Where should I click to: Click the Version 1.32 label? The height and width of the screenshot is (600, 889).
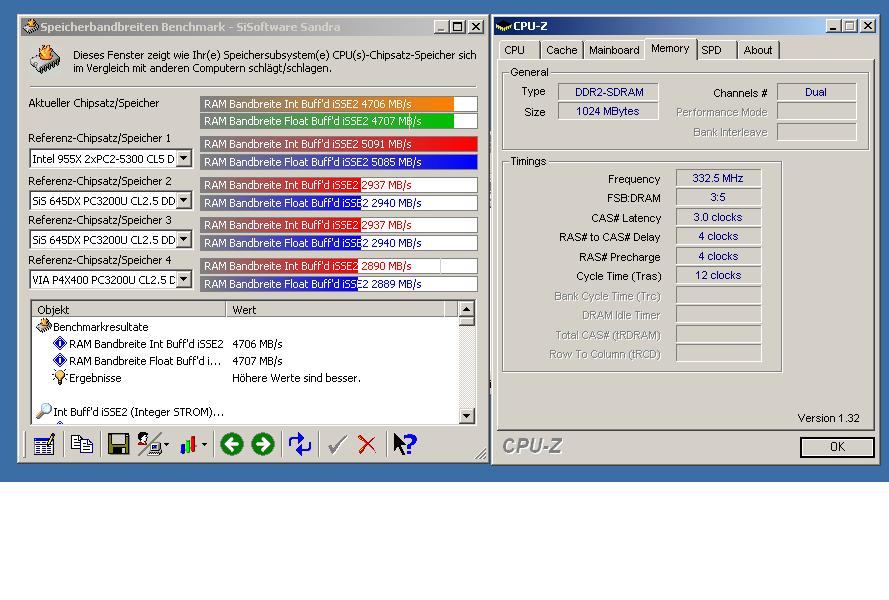click(828, 418)
